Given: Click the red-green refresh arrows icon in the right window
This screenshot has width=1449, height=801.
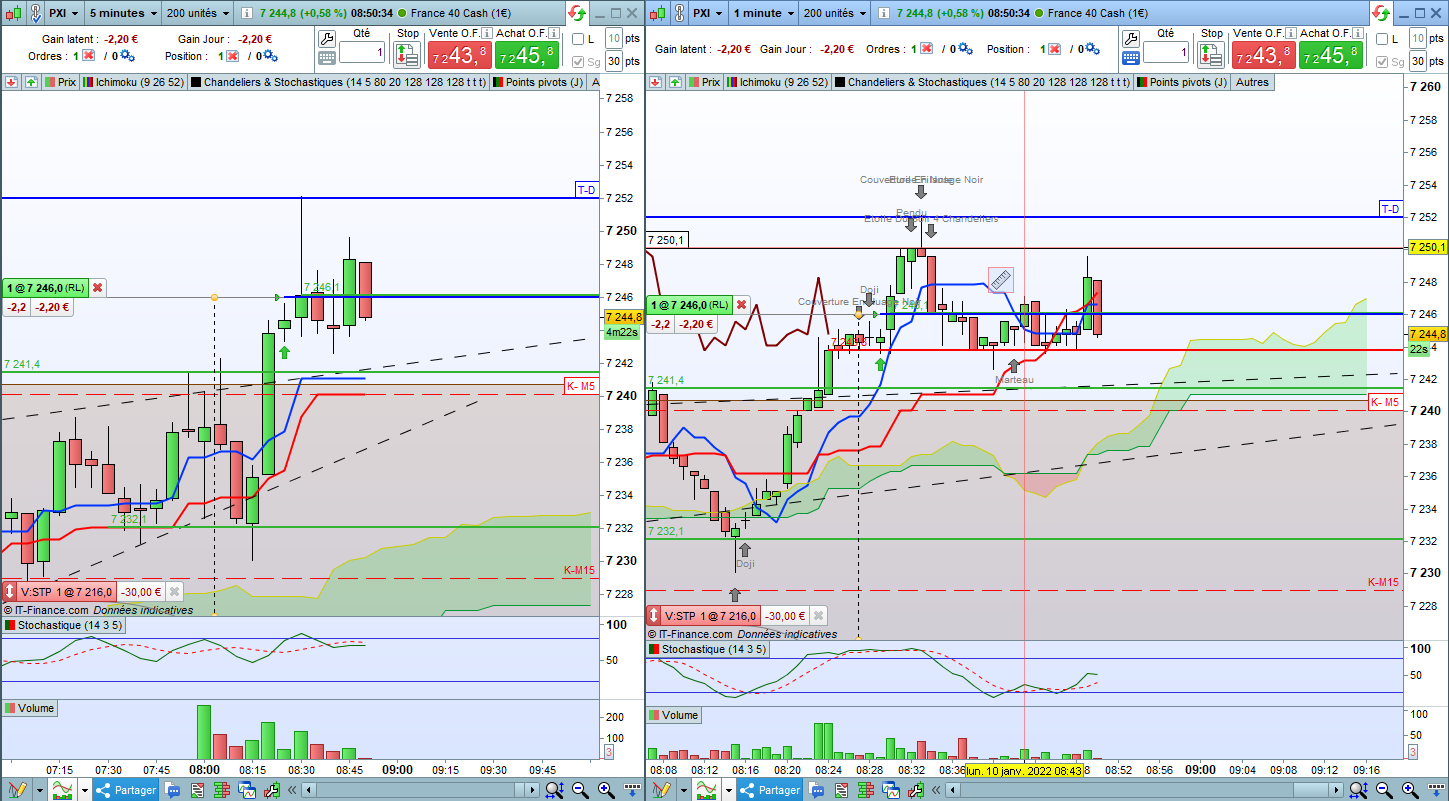Looking at the screenshot, I should click(x=1380, y=13).
